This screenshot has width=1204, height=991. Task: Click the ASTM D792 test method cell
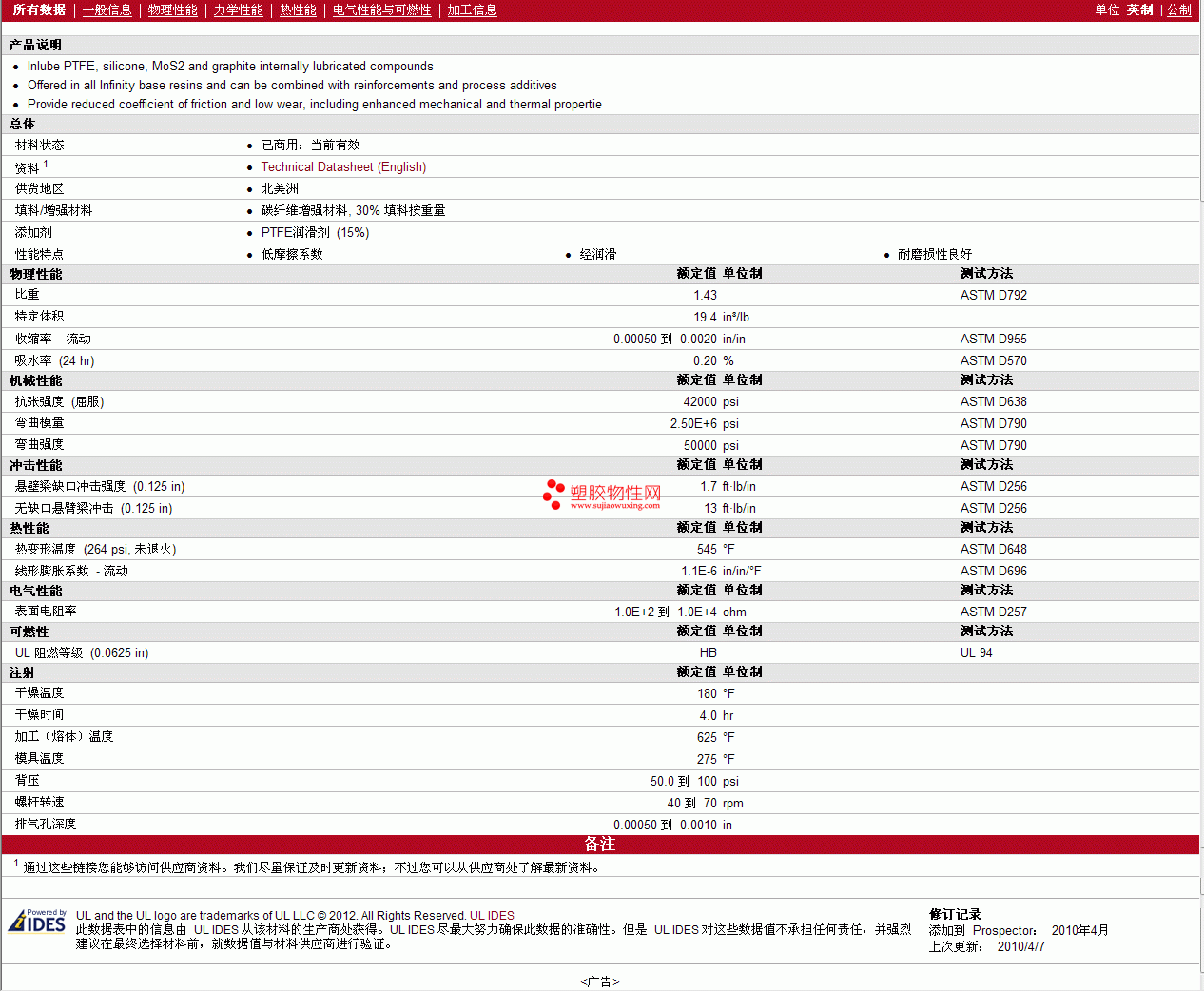pyautogui.click(x=993, y=295)
